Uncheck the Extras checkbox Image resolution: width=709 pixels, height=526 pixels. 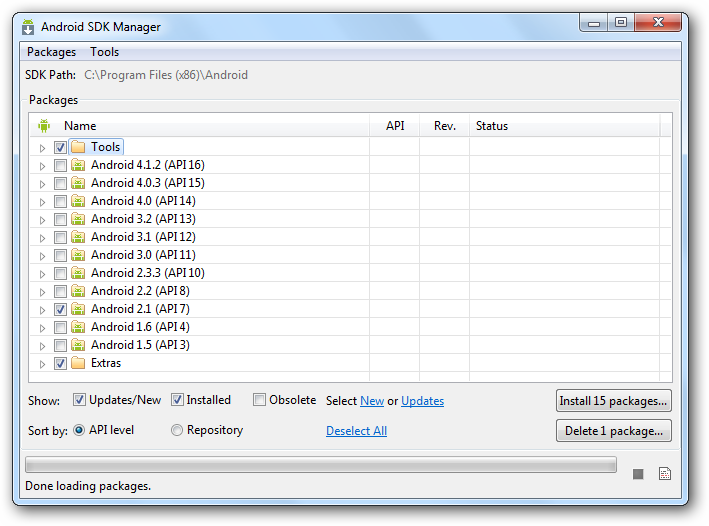tap(60, 364)
